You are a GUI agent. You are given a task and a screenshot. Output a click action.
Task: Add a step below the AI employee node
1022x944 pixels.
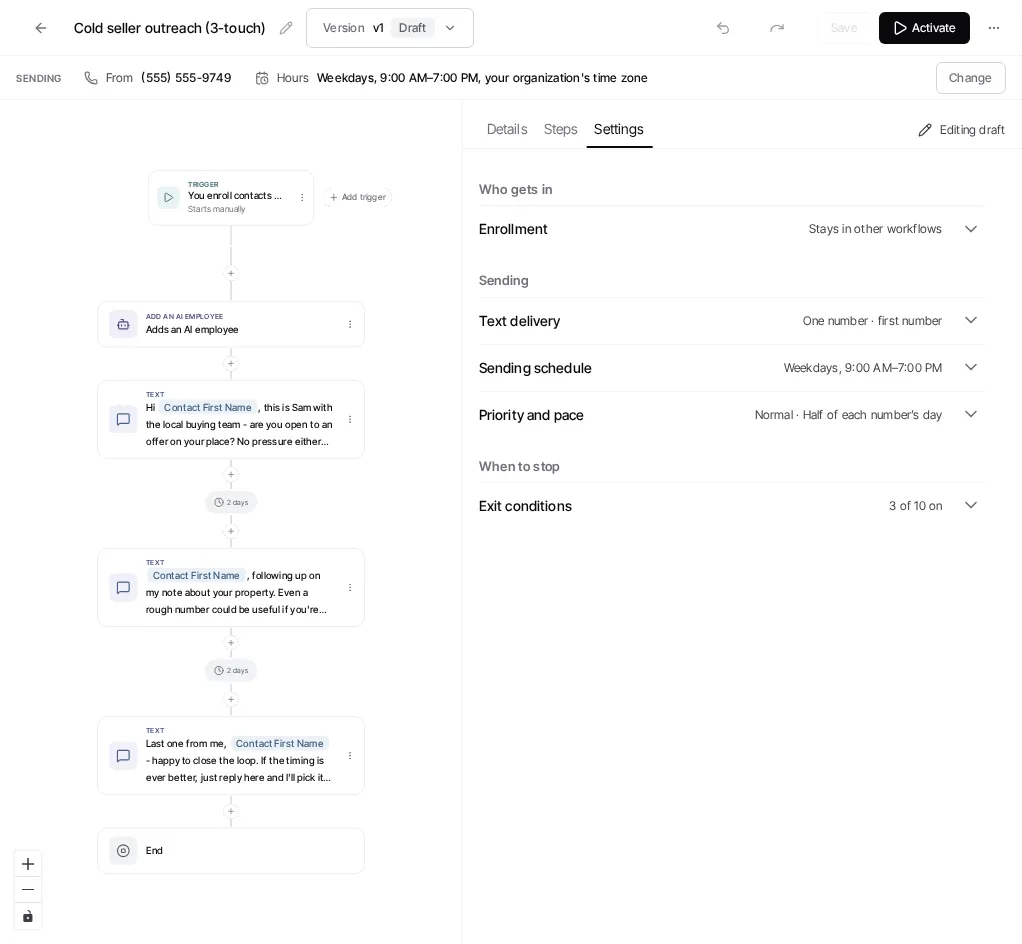231,364
